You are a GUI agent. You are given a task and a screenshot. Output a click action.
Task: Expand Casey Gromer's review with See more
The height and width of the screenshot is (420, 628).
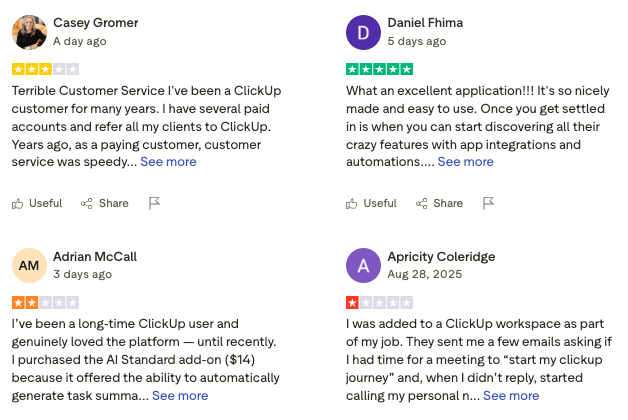point(168,161)
